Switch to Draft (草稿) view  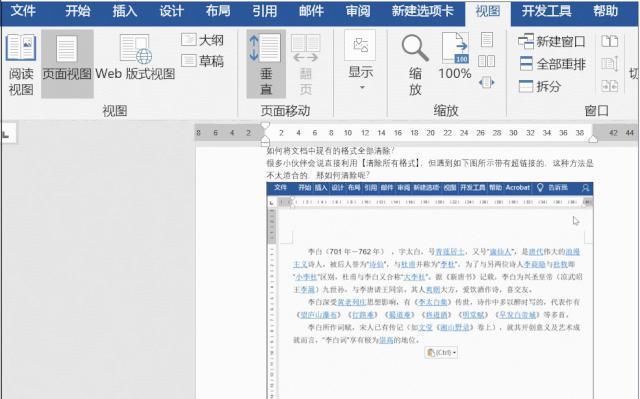(203, 61)
